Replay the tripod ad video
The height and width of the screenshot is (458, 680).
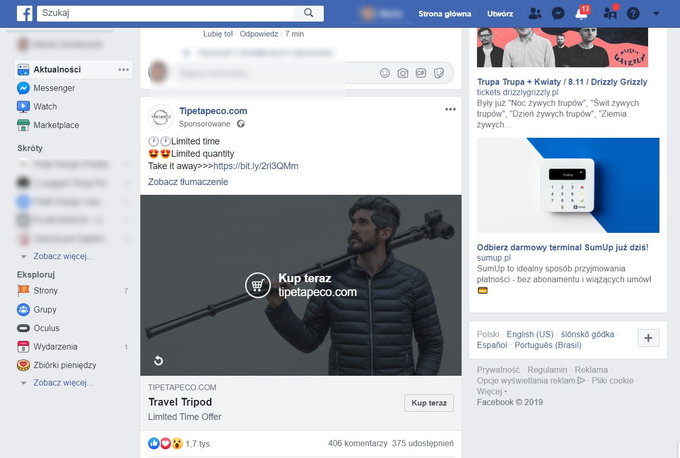(x=159, y=360)
